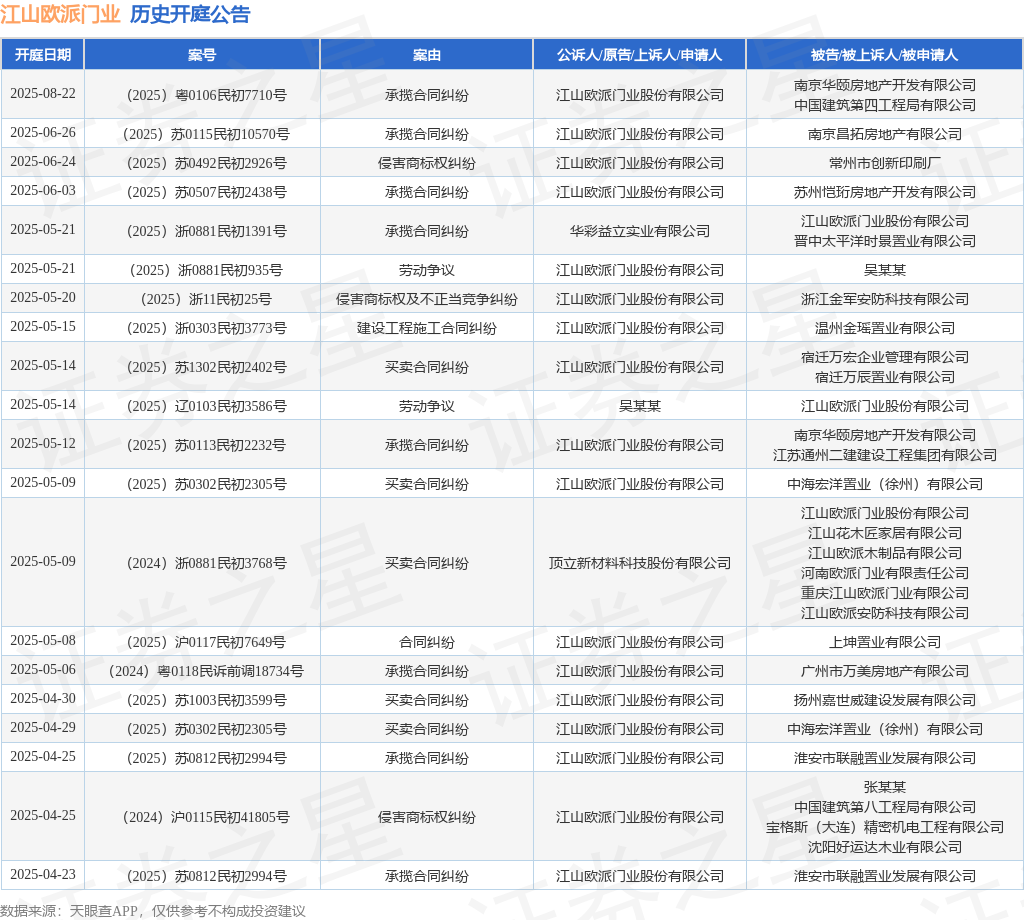Image resolution: width=1024 pixels, height=920 pixels.
Task: Select the 案由 column header
Action: click(426, 55)
